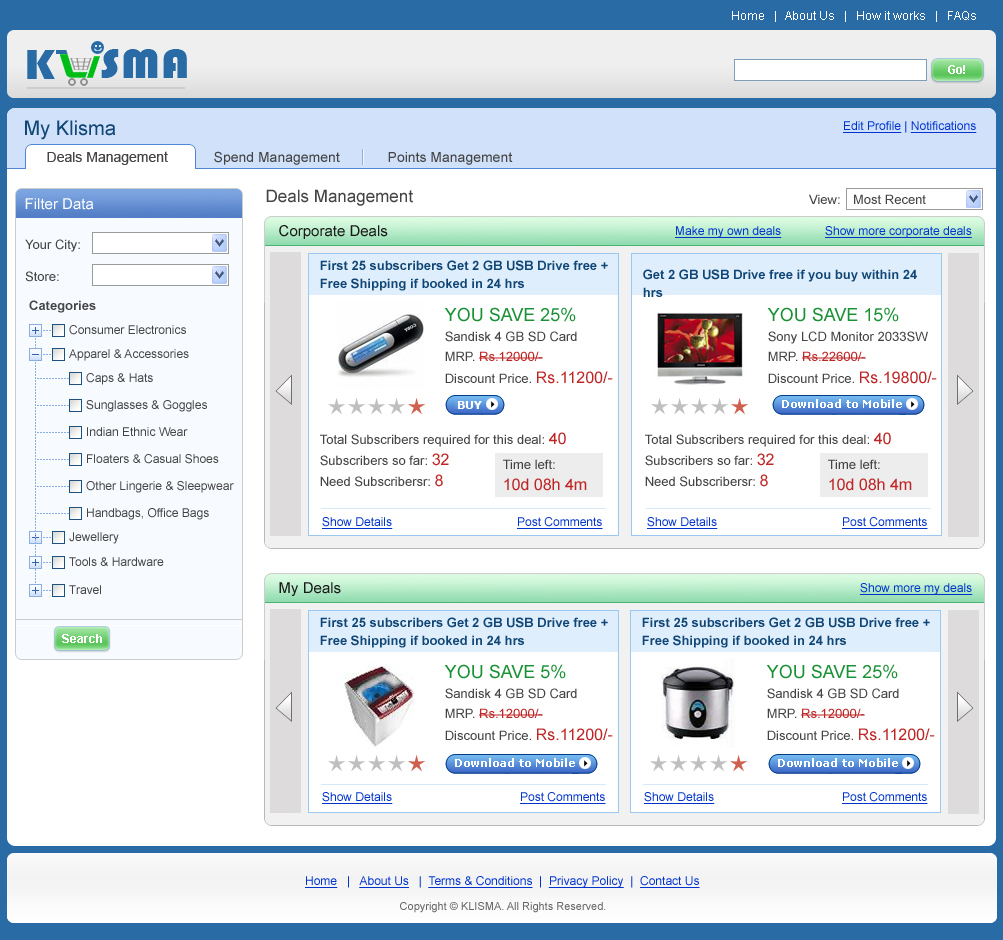Click BUY on Sandisk corporate deal
1003x940 pixels.
[475, 405]
